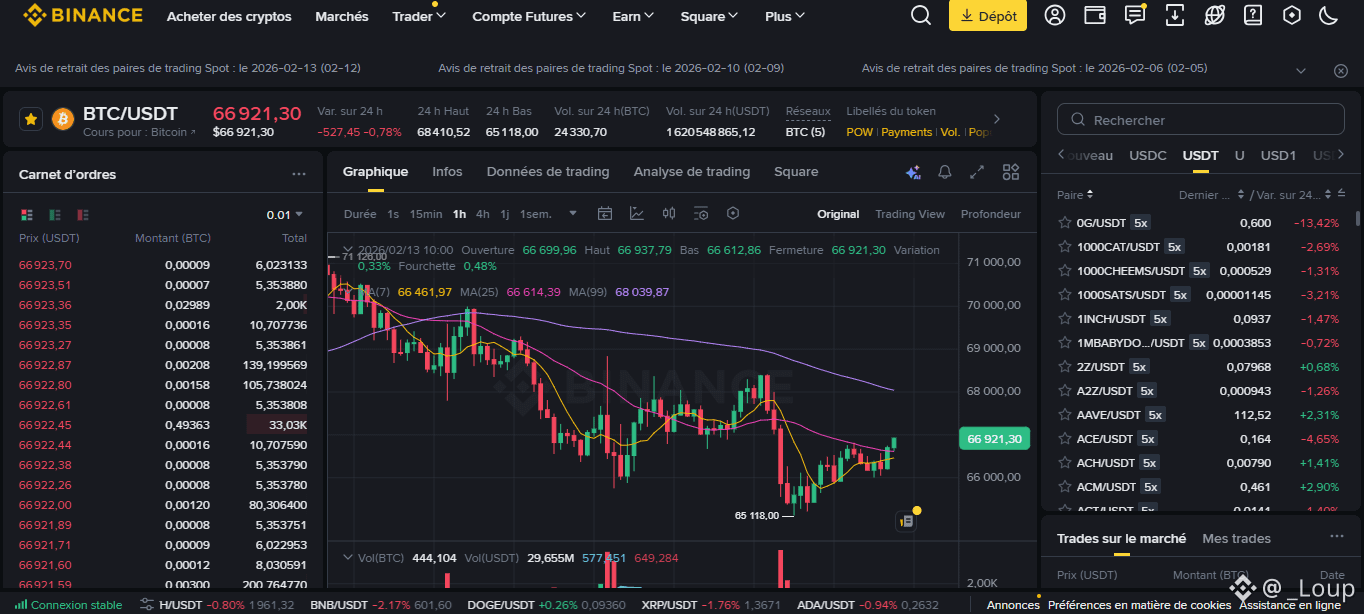Select the USDC market tab
This screenshot has width=1364, height=614.
coord(1148,155)
